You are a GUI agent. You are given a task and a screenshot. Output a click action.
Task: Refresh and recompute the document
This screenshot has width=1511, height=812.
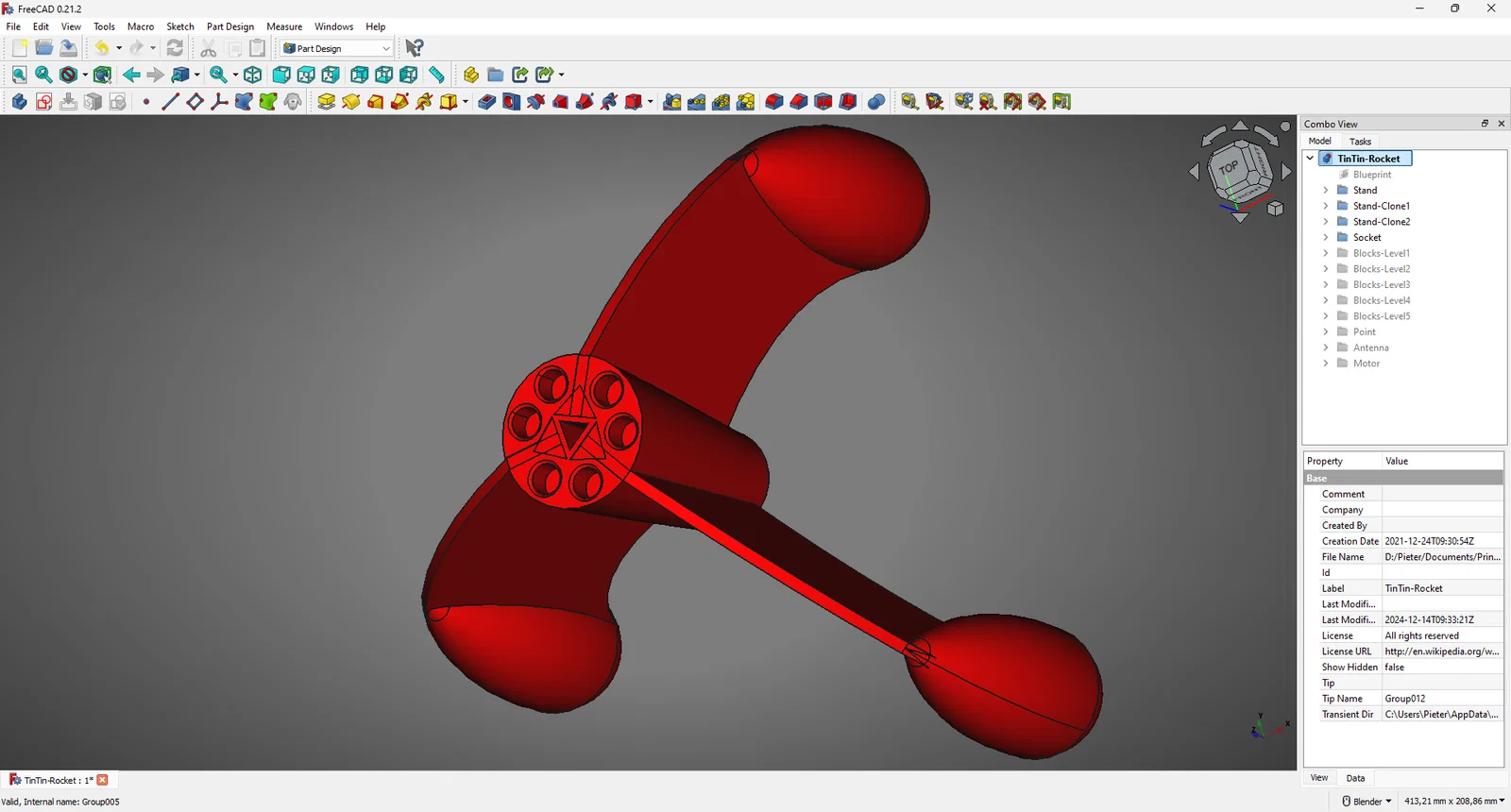click(175, 48)
